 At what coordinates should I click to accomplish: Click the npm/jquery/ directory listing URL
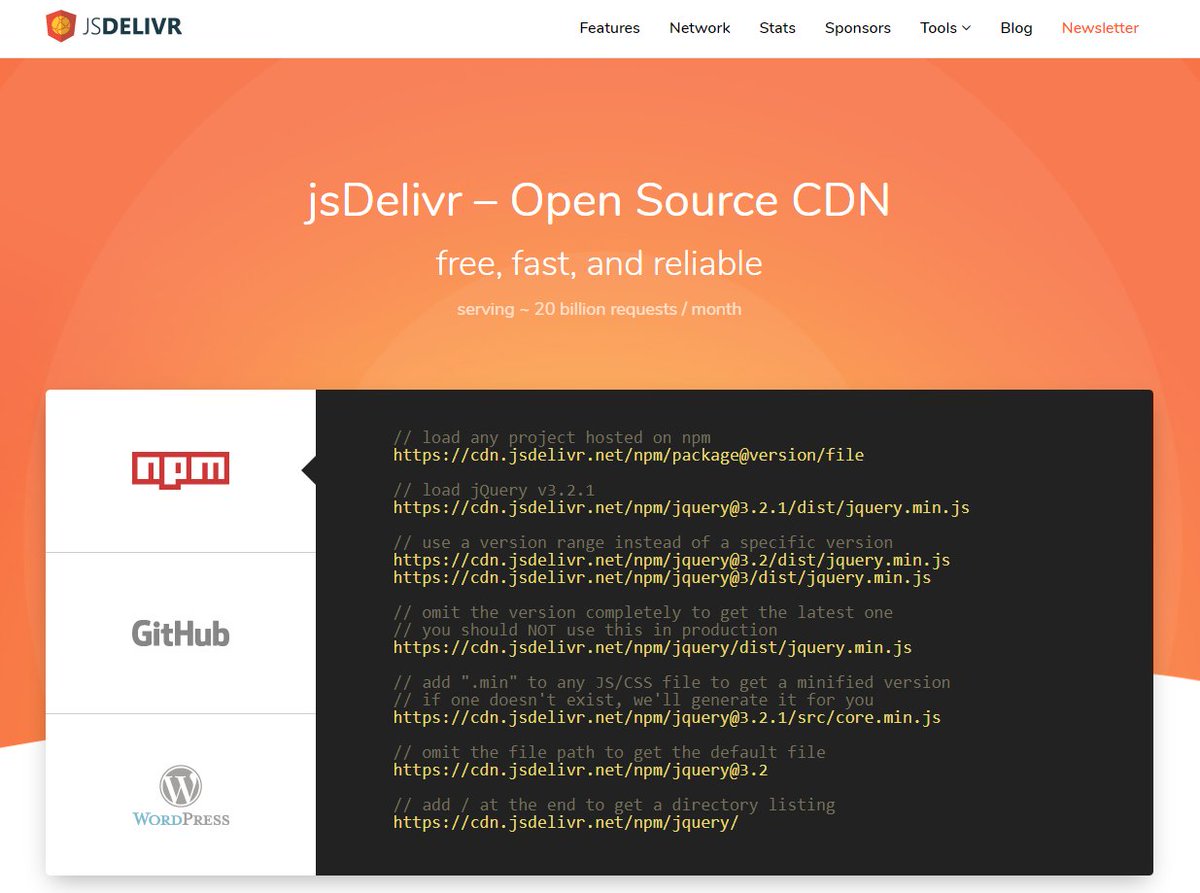[566, 823]
